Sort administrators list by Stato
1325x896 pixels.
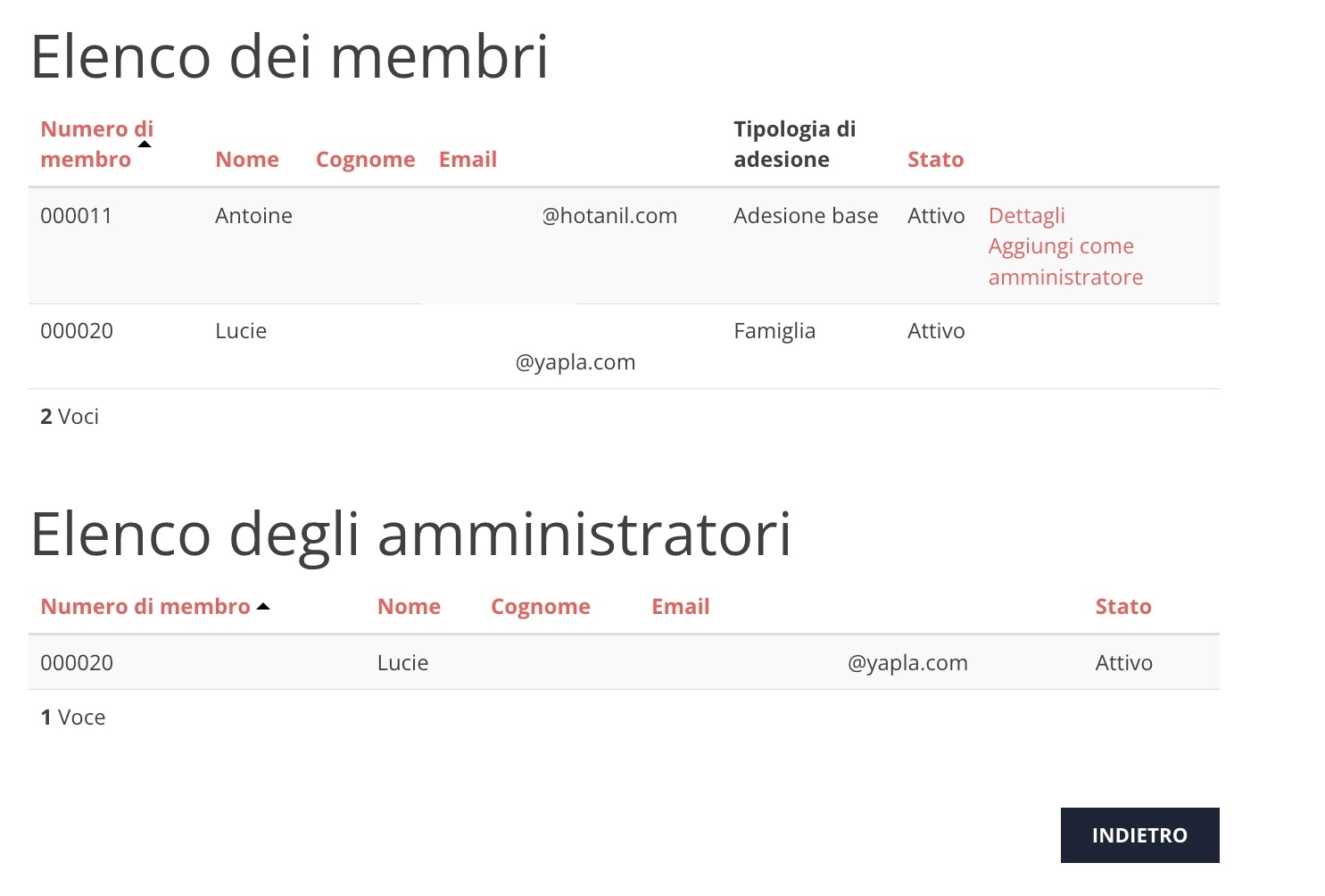[1123, 606]
